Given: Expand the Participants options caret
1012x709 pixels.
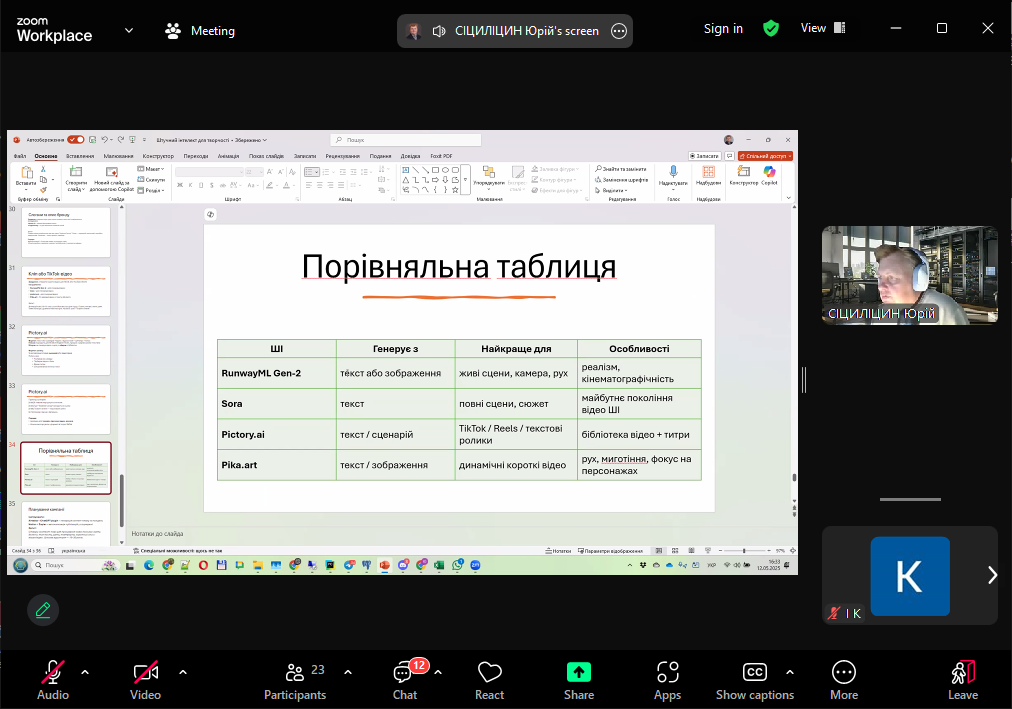Looking at the screenshot, I should (x=349, y=672).
